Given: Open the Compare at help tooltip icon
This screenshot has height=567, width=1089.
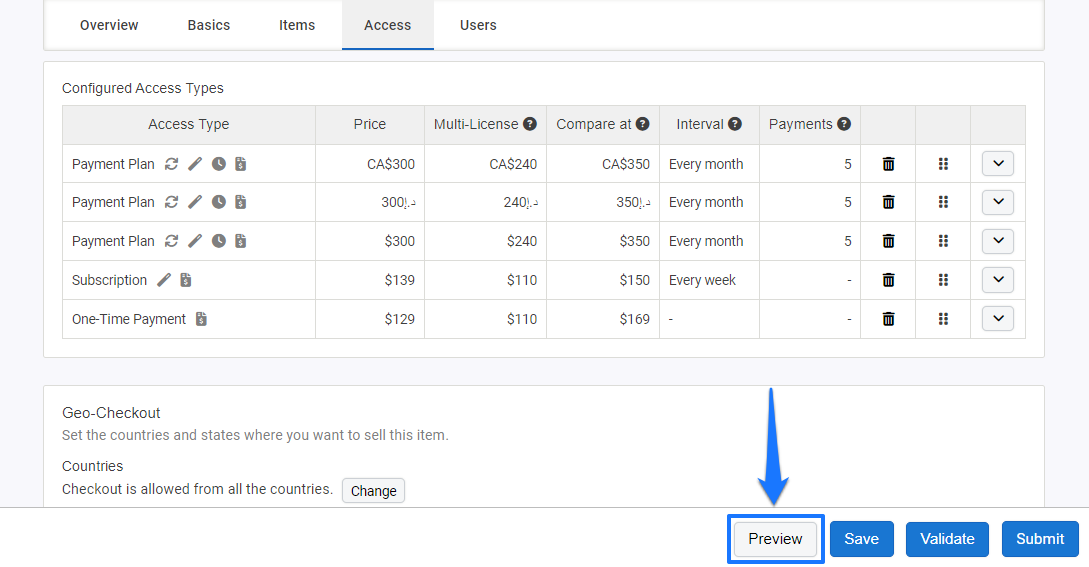Looking at the screenshot, I should [x=642, y=124].
